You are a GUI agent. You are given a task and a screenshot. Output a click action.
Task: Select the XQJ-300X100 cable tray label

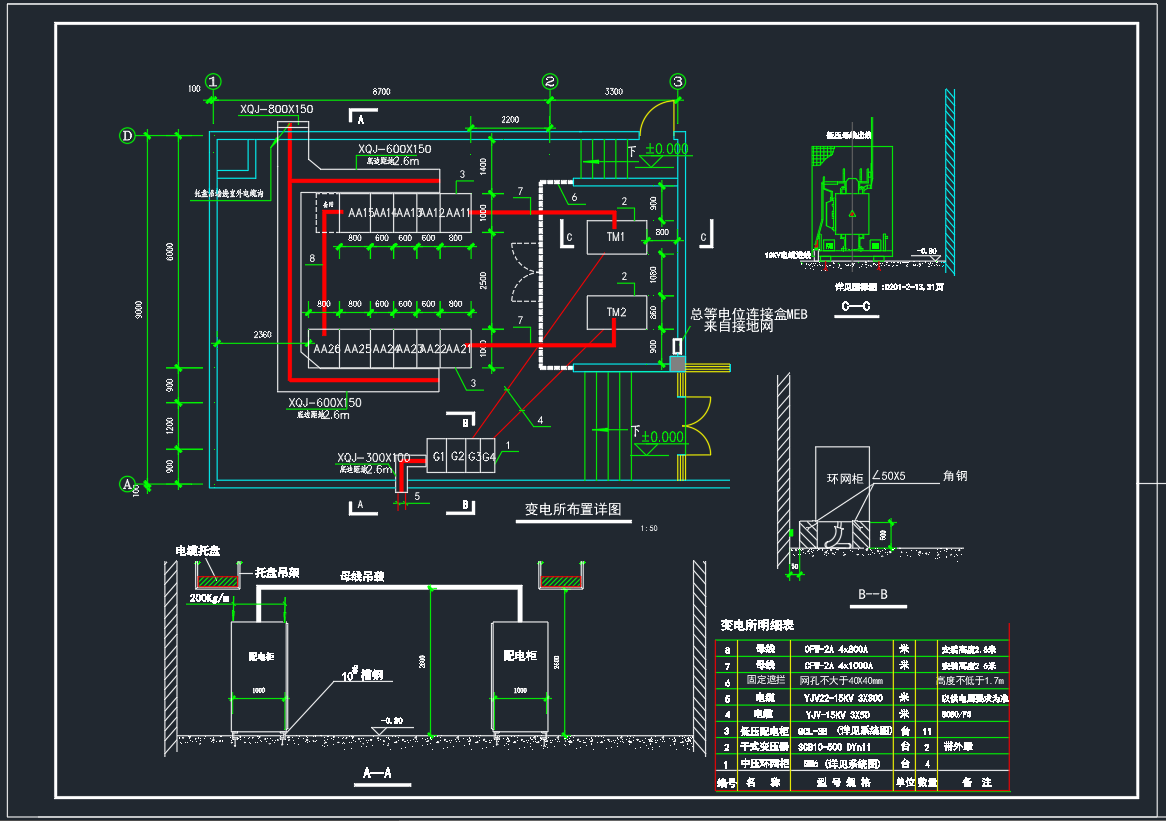pyautogui.click(x=373, y=457)
